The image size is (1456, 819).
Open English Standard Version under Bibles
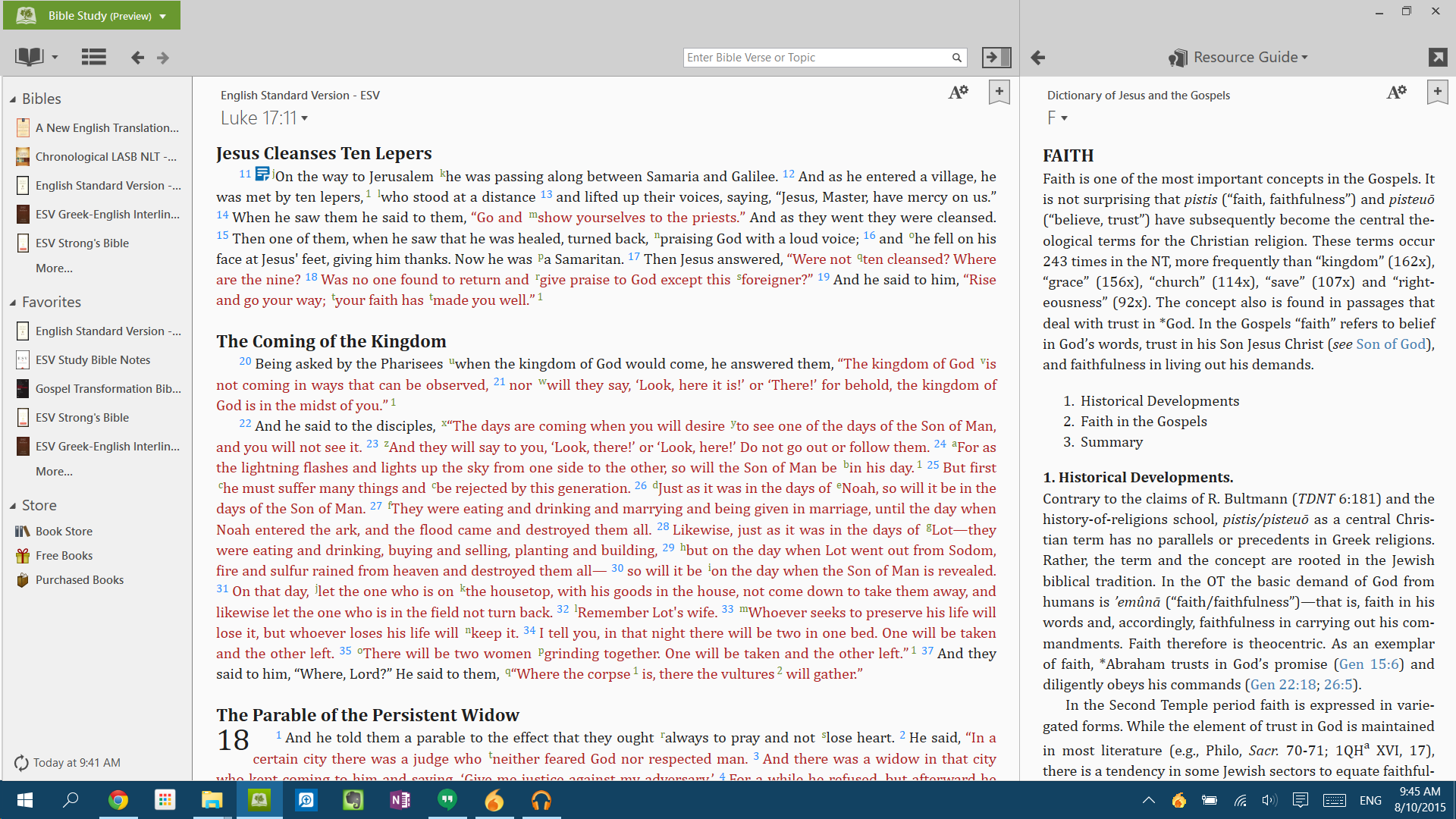(99, 186)
